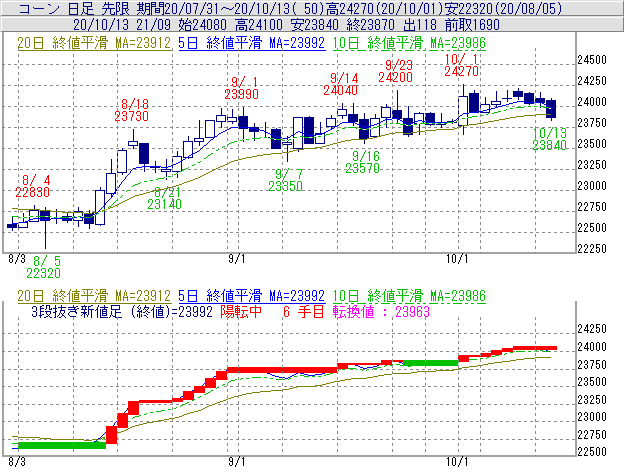The height and width of the screenshot is (473, 624).
Task: Select upper chart 20日 終値平滑 MA=23912 legend
Action: [x=94, y=43]
